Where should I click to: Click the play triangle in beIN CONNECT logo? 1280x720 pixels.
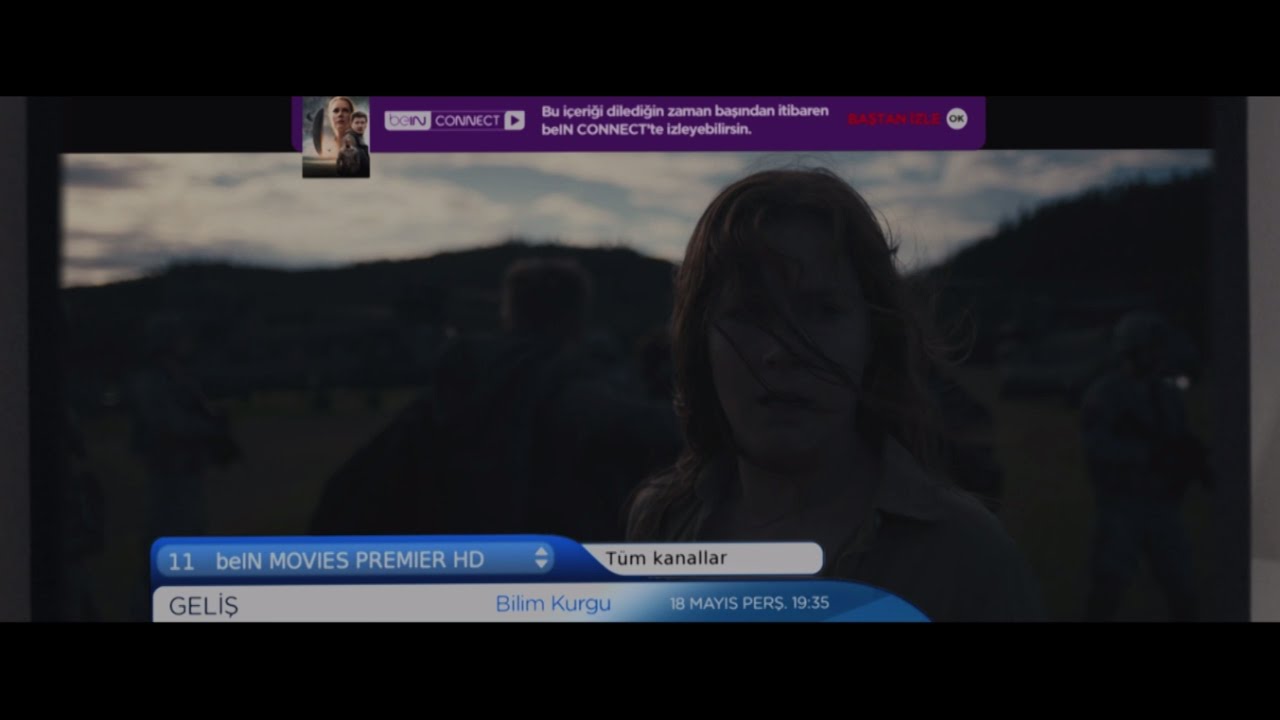click(514, 120)
